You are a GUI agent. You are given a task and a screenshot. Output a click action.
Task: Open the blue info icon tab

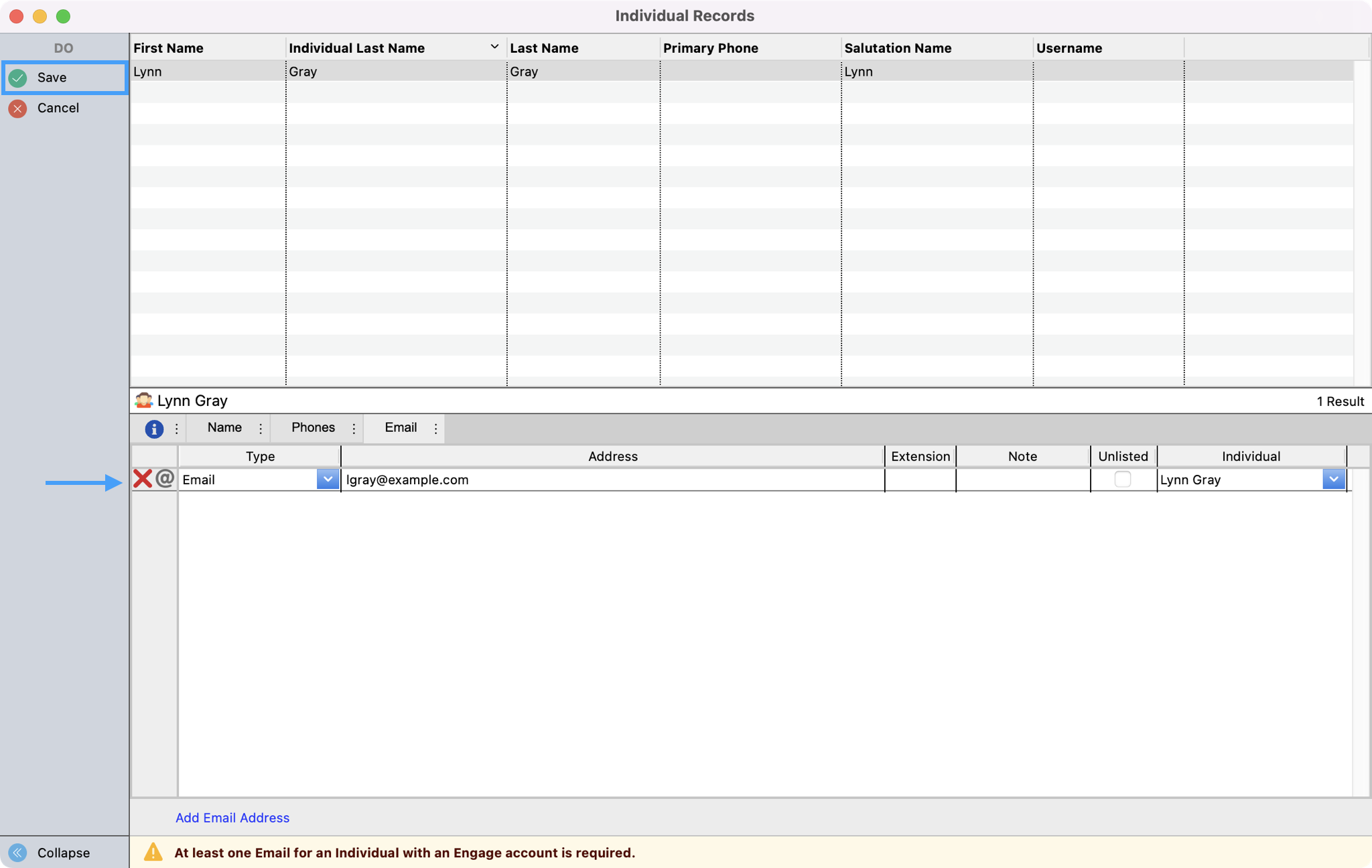click(154, 429)
